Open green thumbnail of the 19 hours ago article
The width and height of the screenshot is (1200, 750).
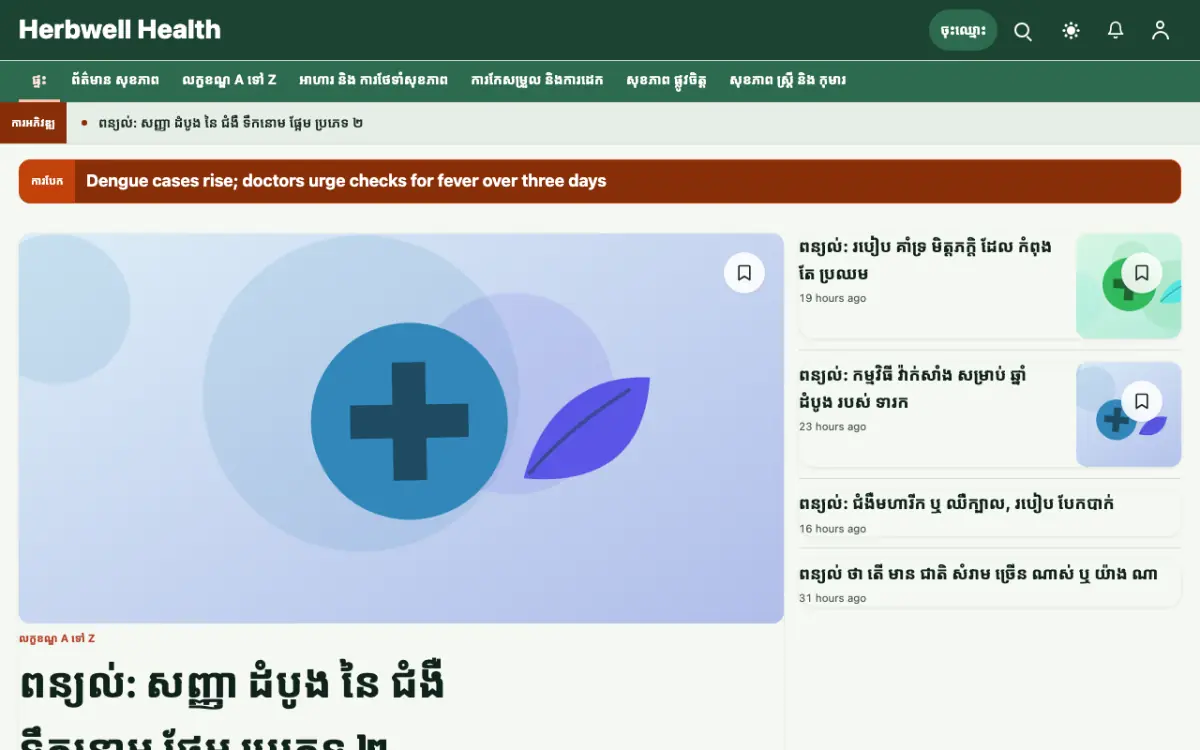tap(1129, 286)
